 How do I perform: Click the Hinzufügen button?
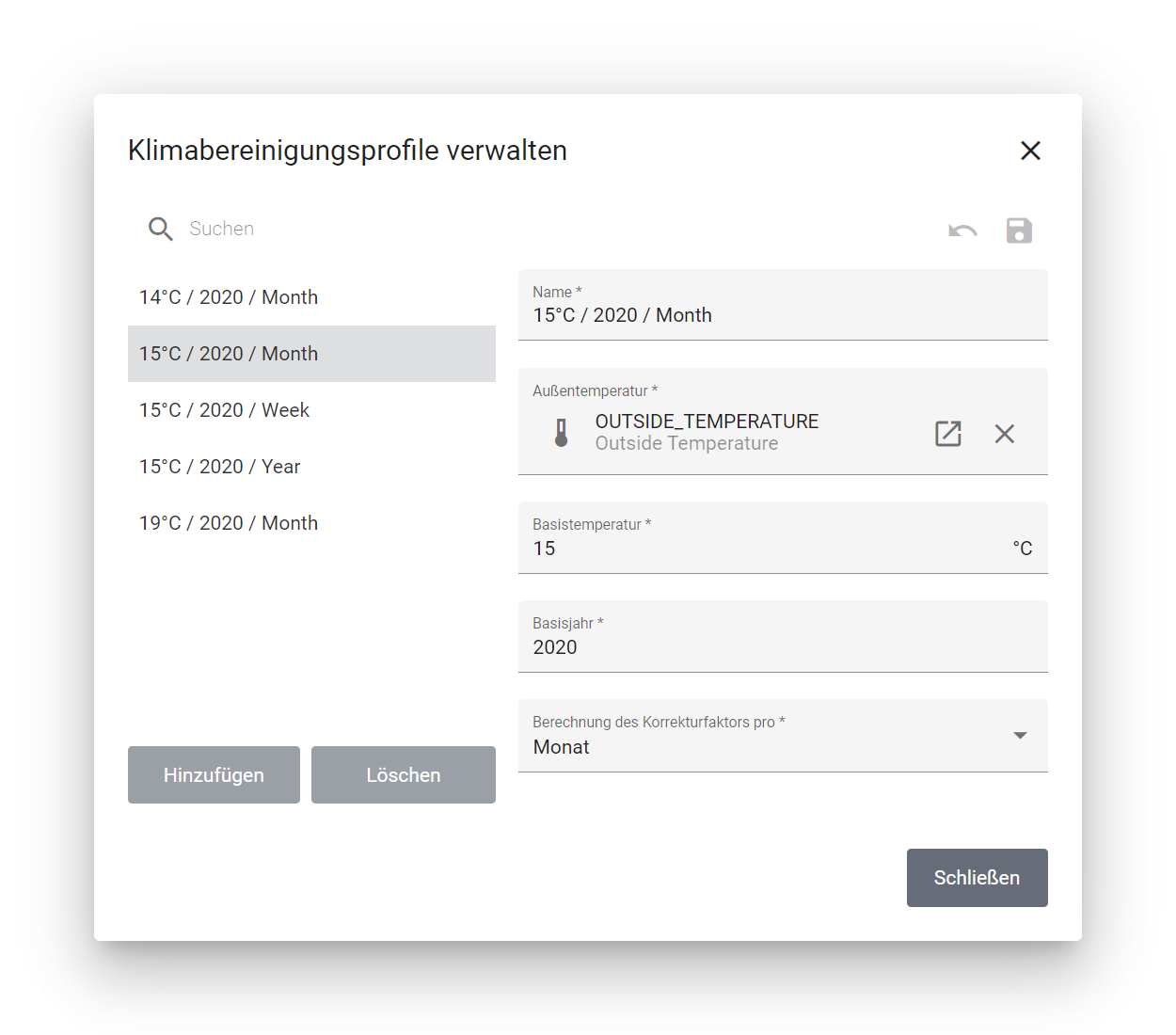pos(214,775)
